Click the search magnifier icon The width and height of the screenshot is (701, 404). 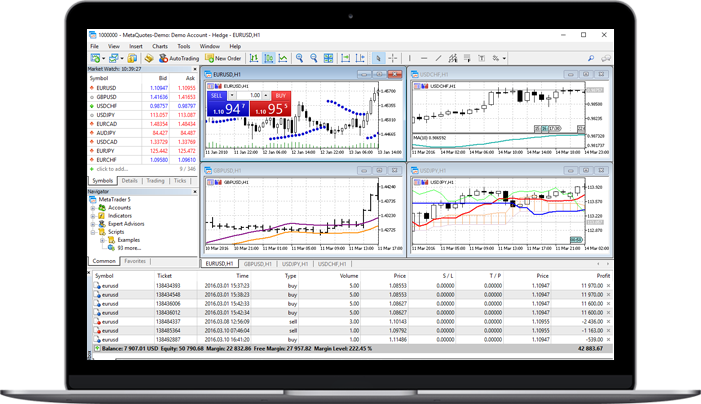[x=591, y=58]
